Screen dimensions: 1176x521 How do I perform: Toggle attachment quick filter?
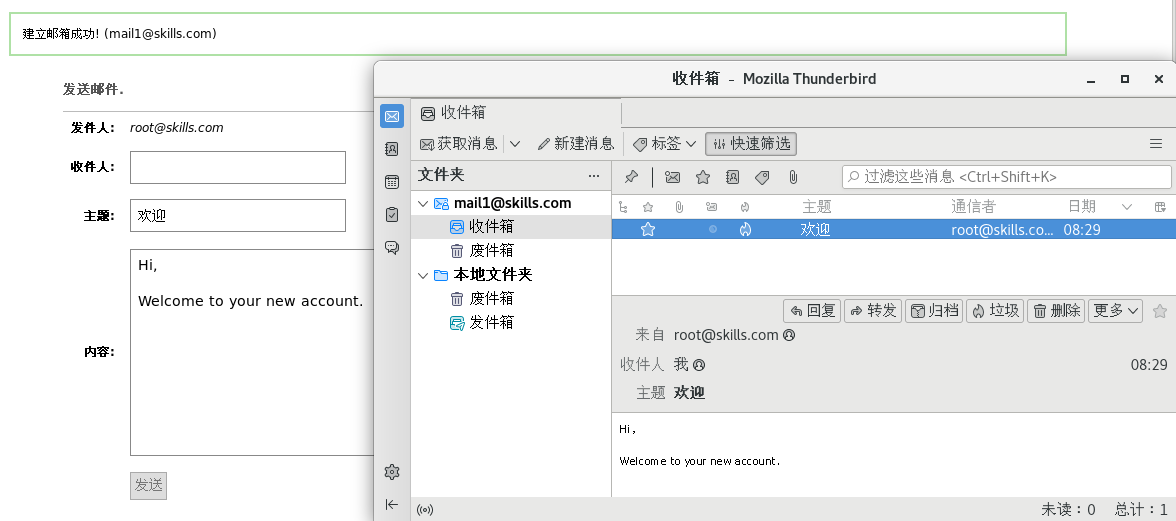coord(792,177)
